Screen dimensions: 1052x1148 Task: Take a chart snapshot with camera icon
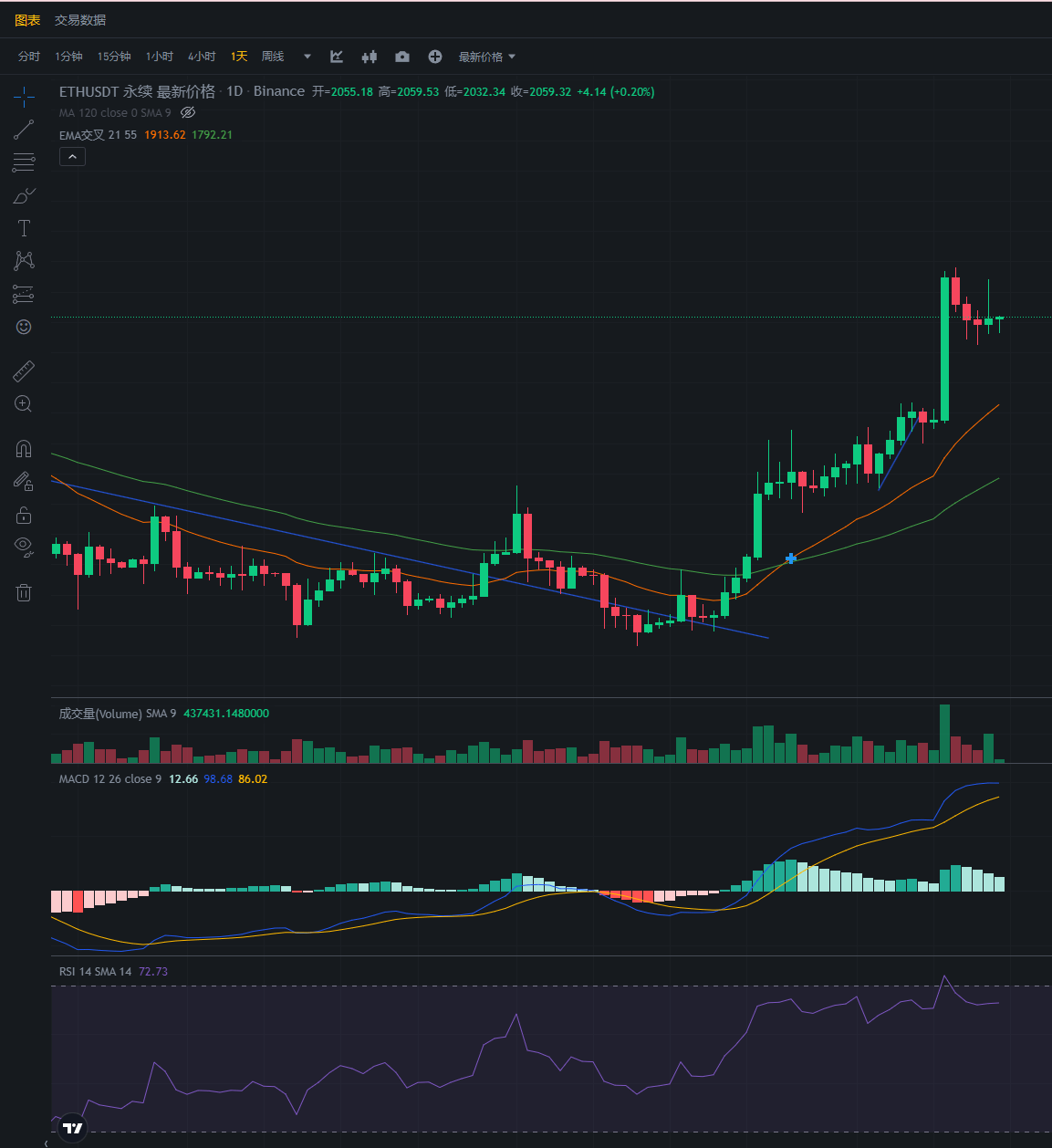402,57
